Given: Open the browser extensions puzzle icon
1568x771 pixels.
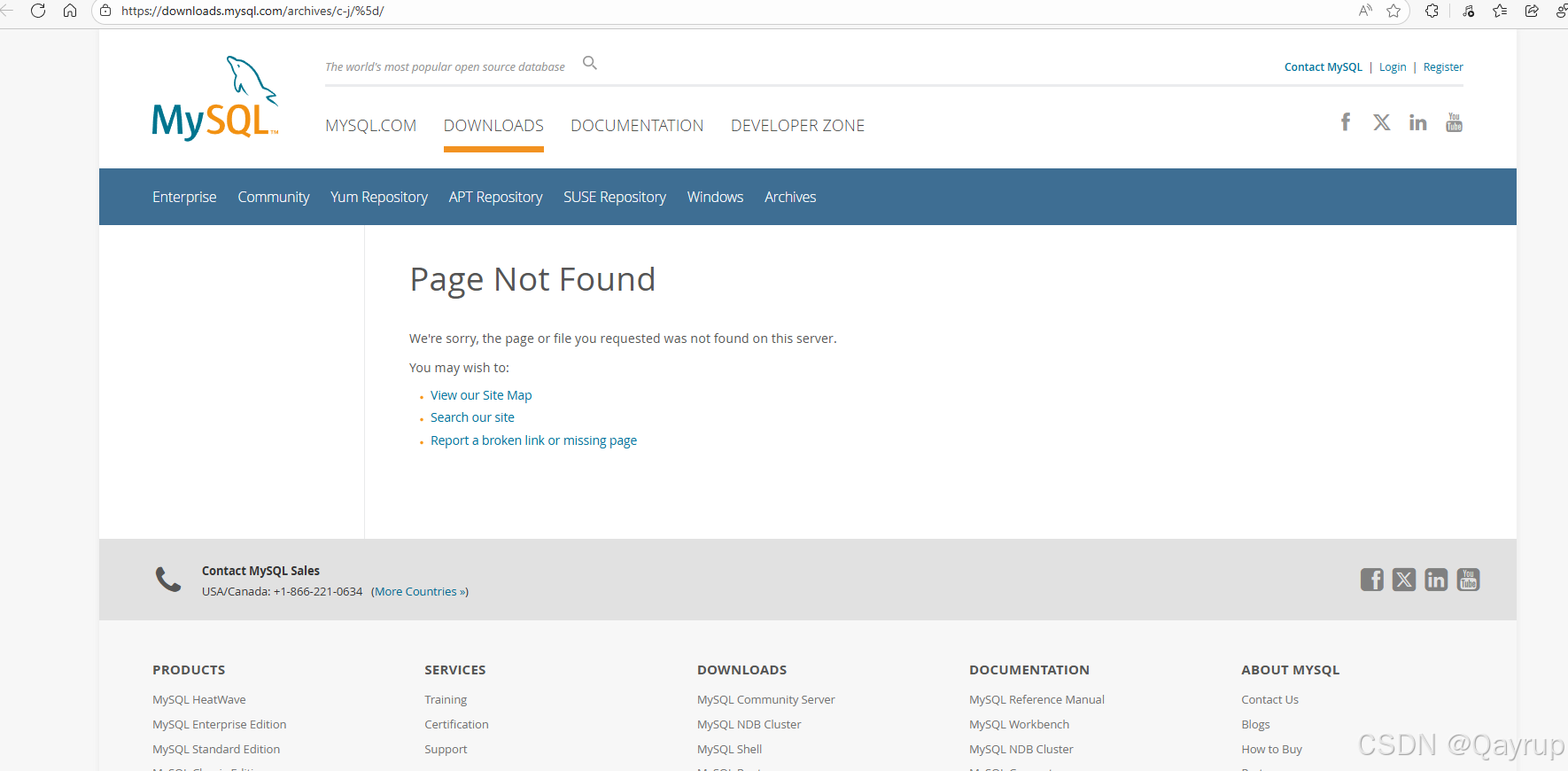Looking at the screenshot, I should tap(1432, 11).
